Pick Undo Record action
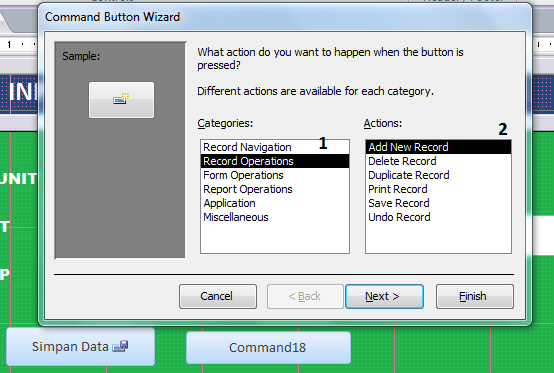 coord(438,217)
